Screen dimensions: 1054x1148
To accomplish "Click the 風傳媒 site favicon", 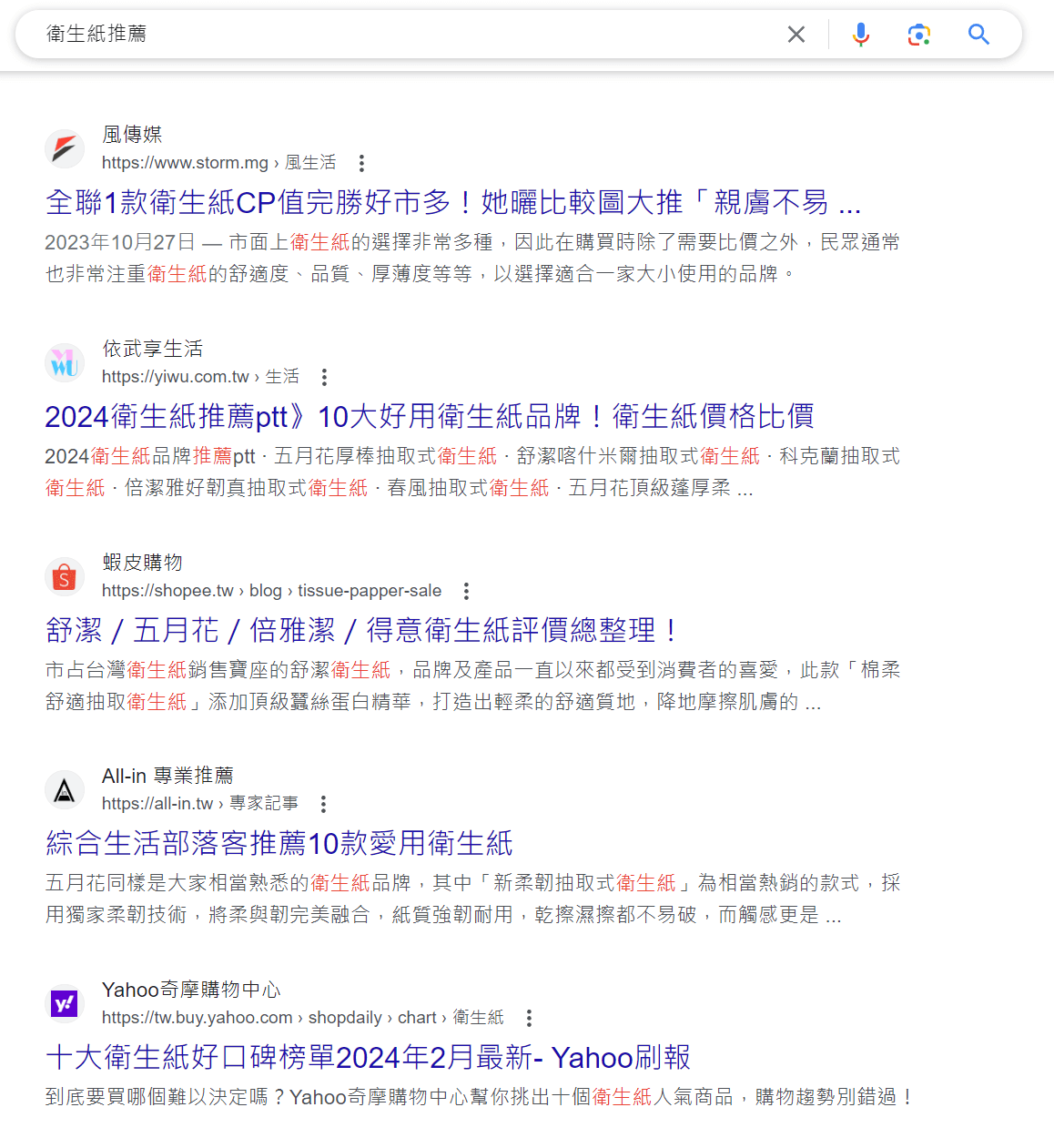I will pos(65,148).
